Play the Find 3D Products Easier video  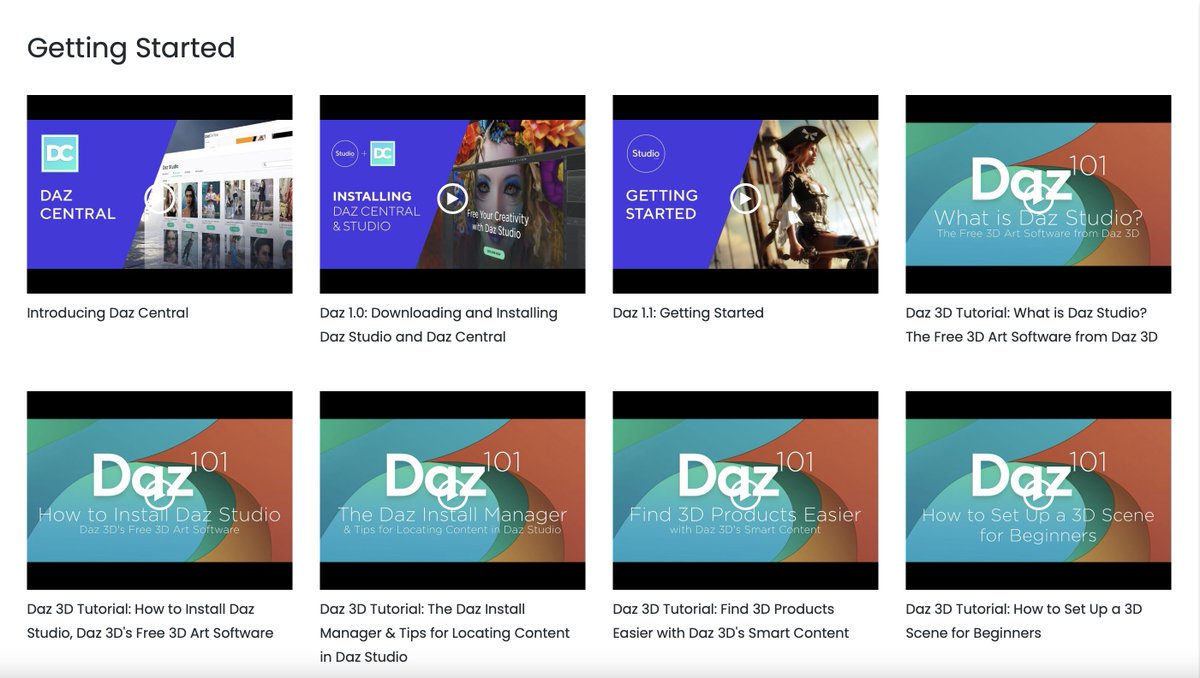pyautogui.click(x=745, y=494)
